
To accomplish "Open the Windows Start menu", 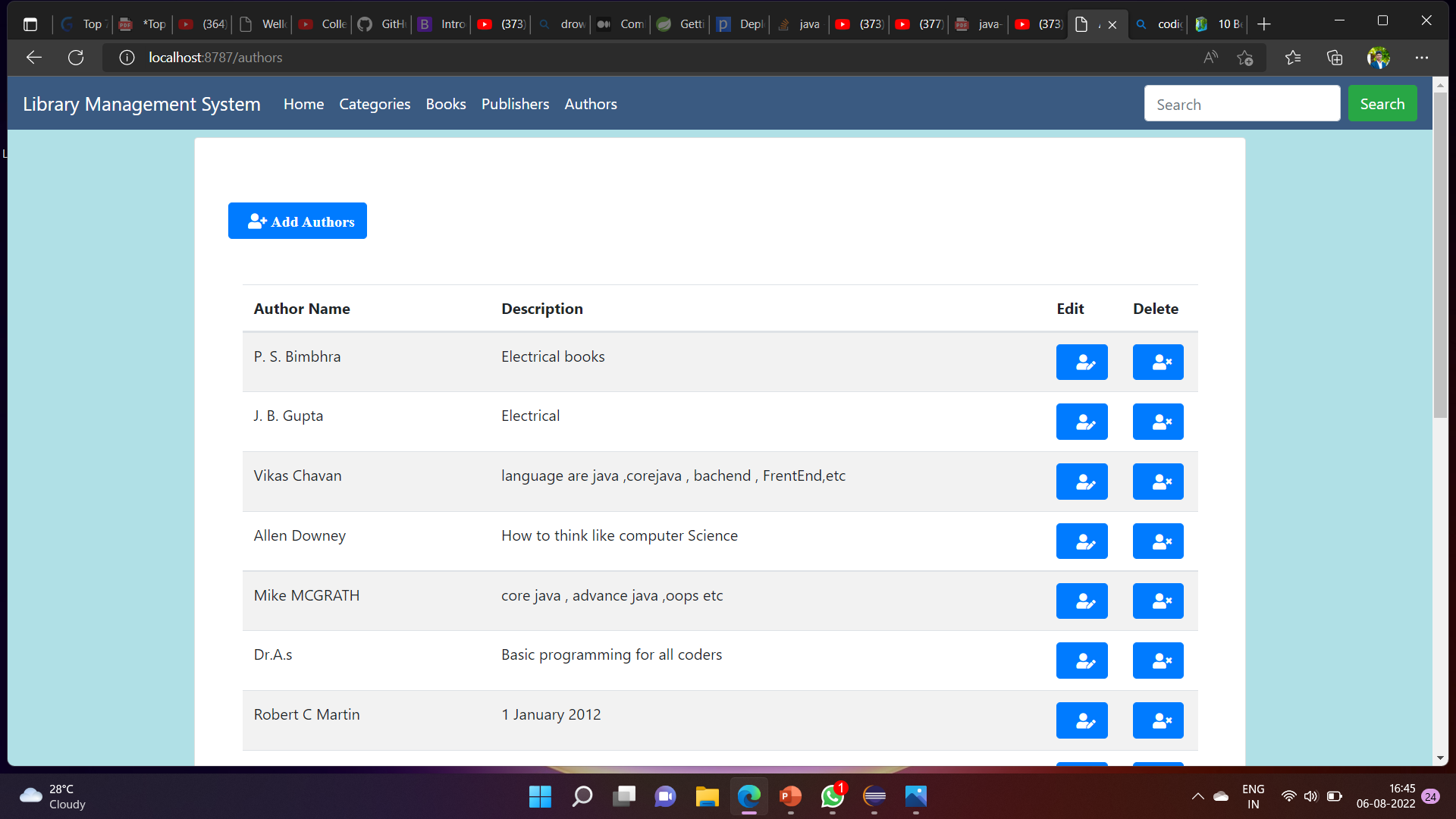I will point(540,797).
